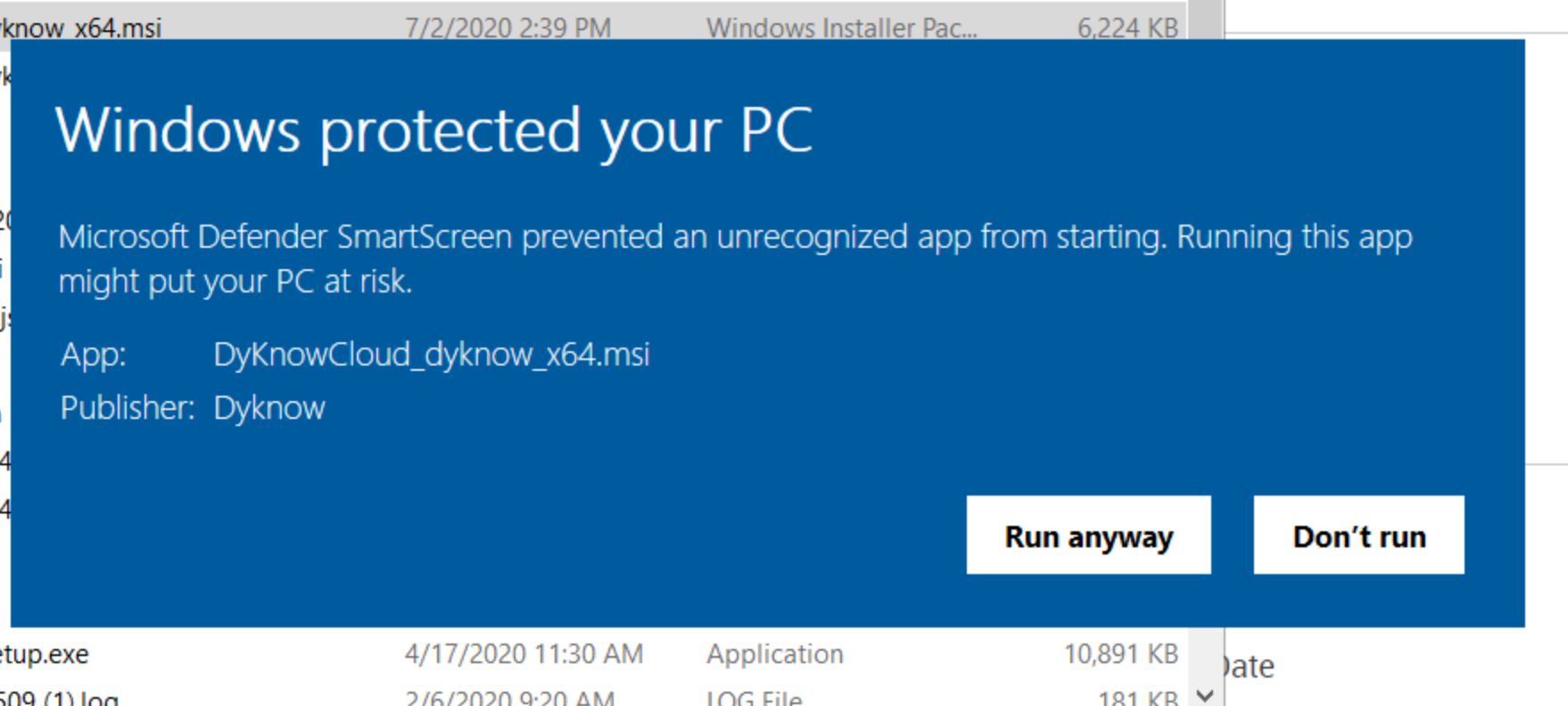Click the Publisher value Dyknow
Viewport: 1568px width, 706px height.
pyautogui.click(x=269, y=407)
